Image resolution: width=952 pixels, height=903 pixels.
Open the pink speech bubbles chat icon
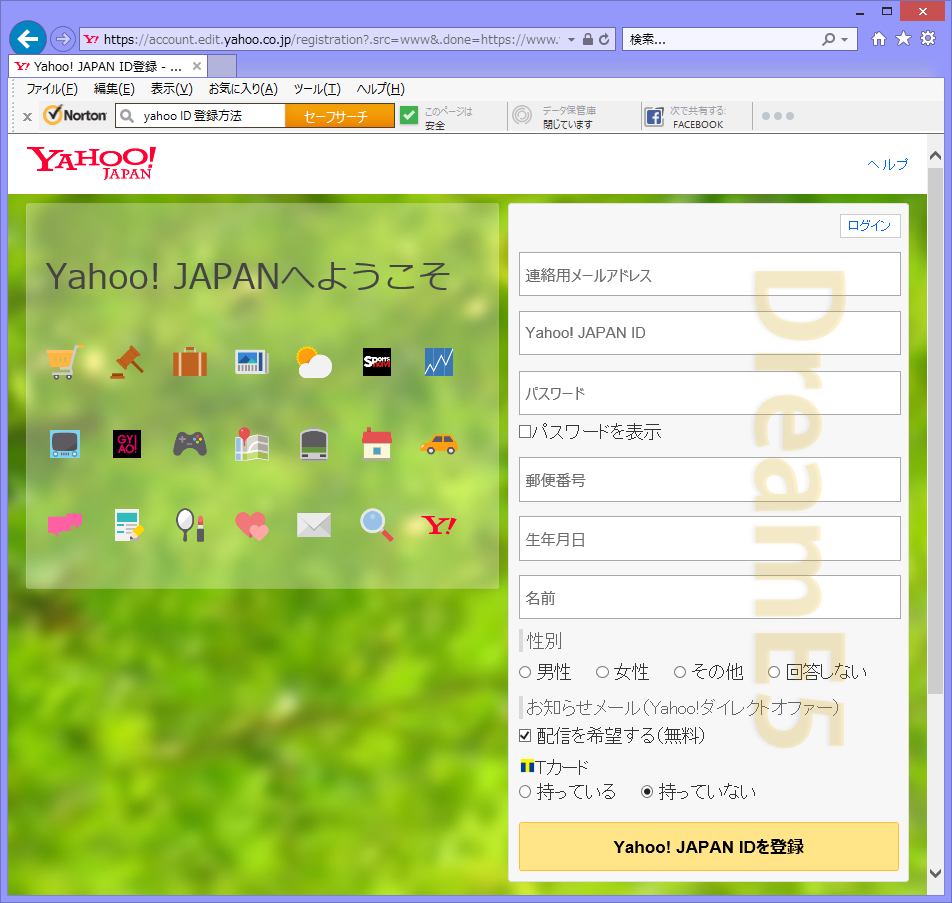coord(64,525)
